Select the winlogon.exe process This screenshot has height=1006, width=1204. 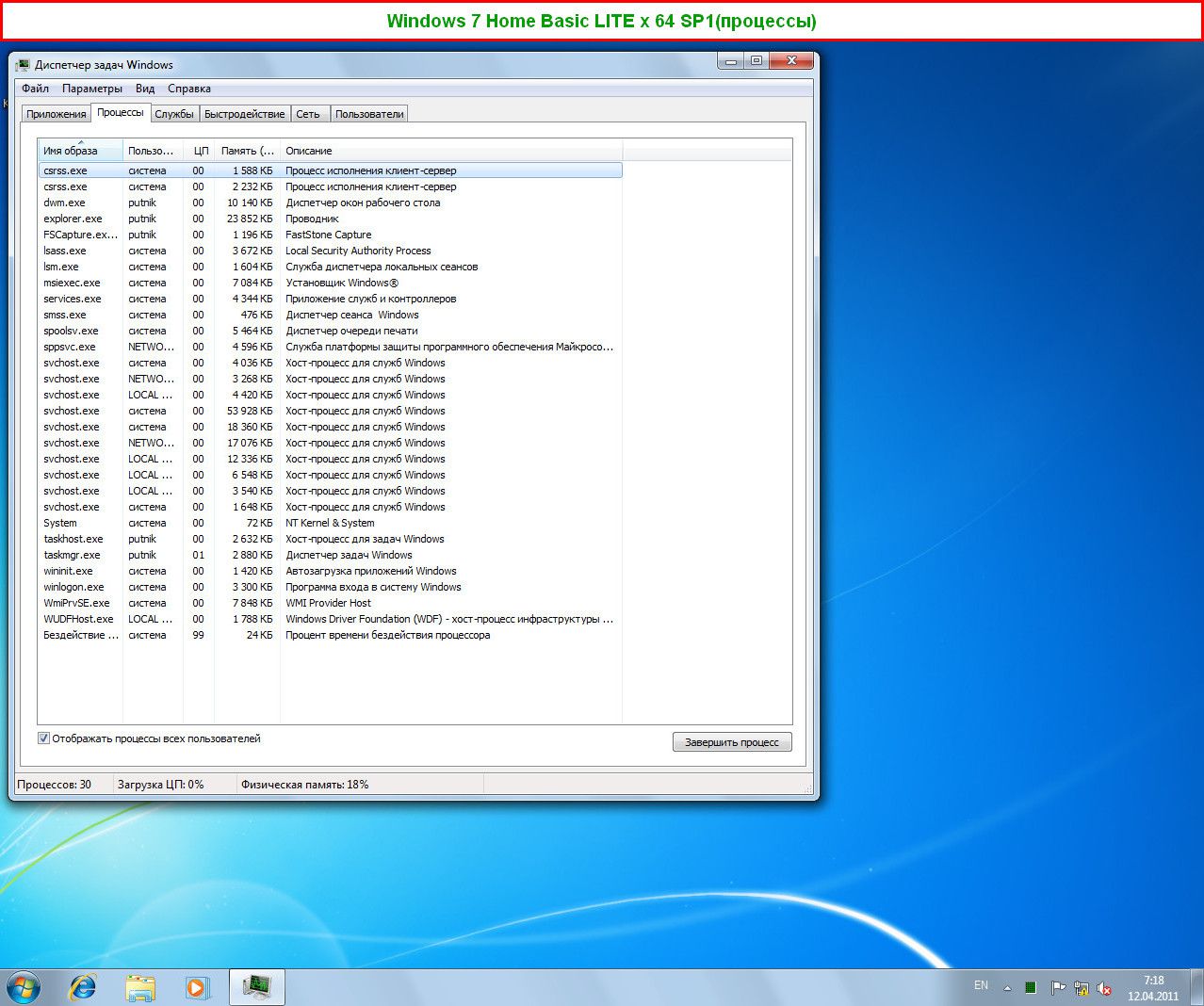pyautogui.click(x=330, y=587)
